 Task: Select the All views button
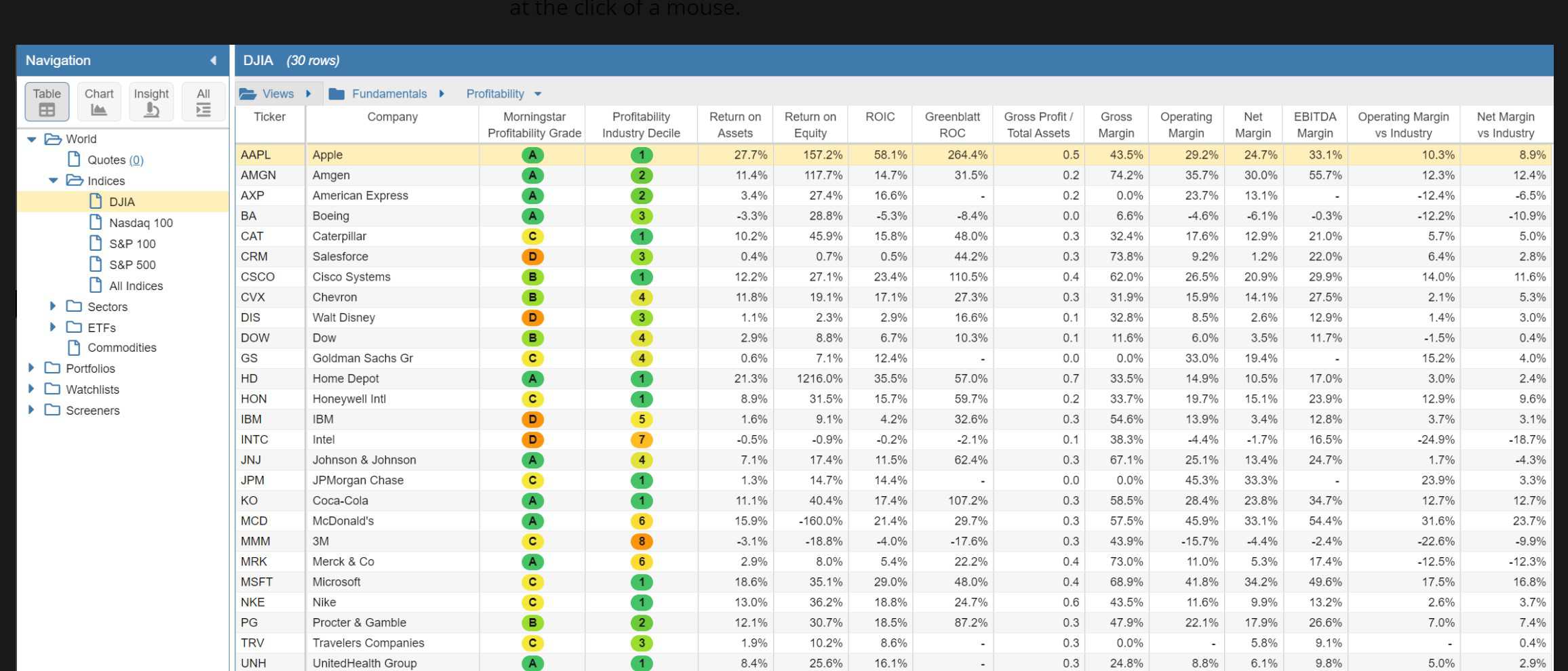point(203,102)
